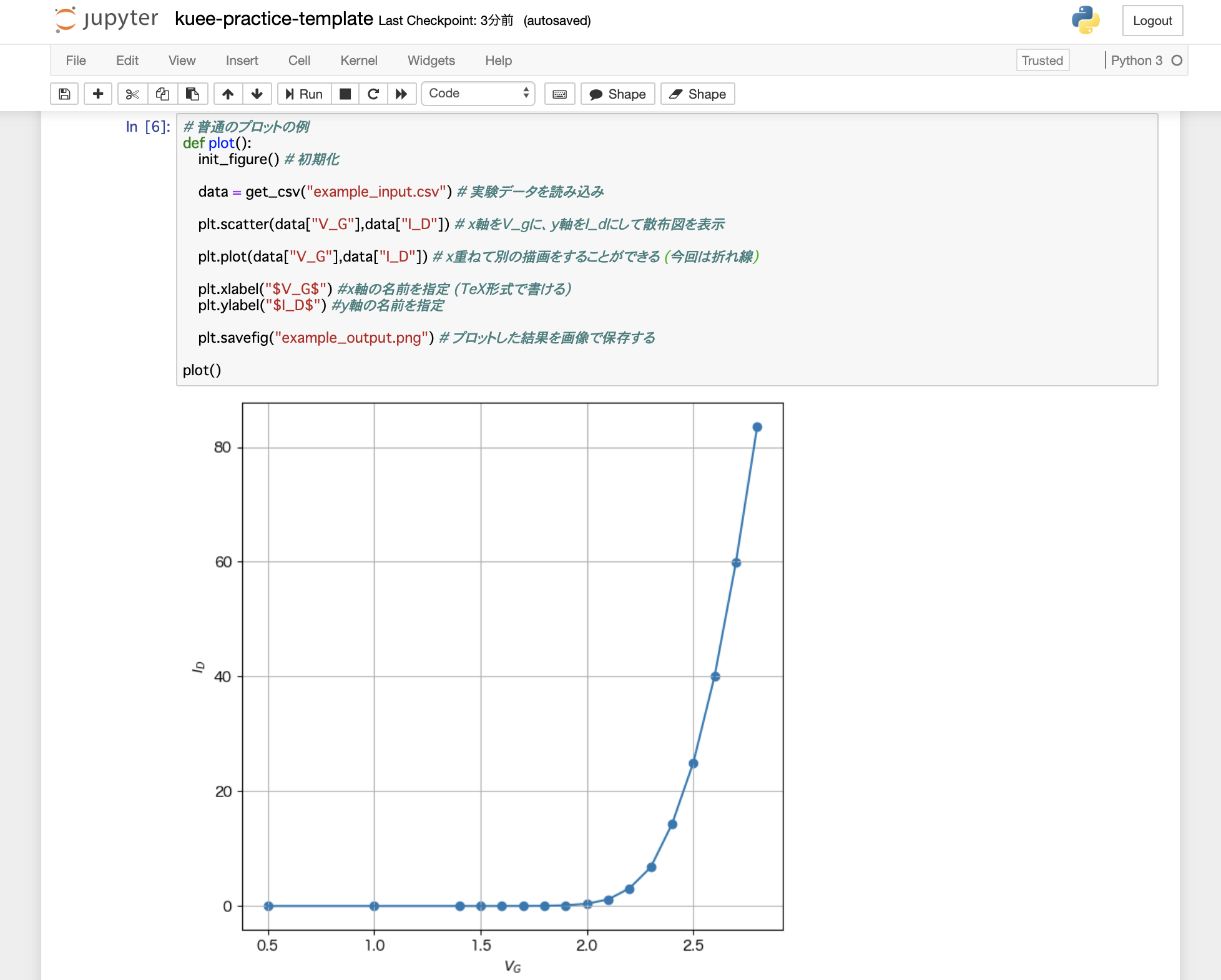The height and width of the screenshot is (980, 1221).
Task: Cut the selected cell with scissors icon
Action: click(132, 94)
